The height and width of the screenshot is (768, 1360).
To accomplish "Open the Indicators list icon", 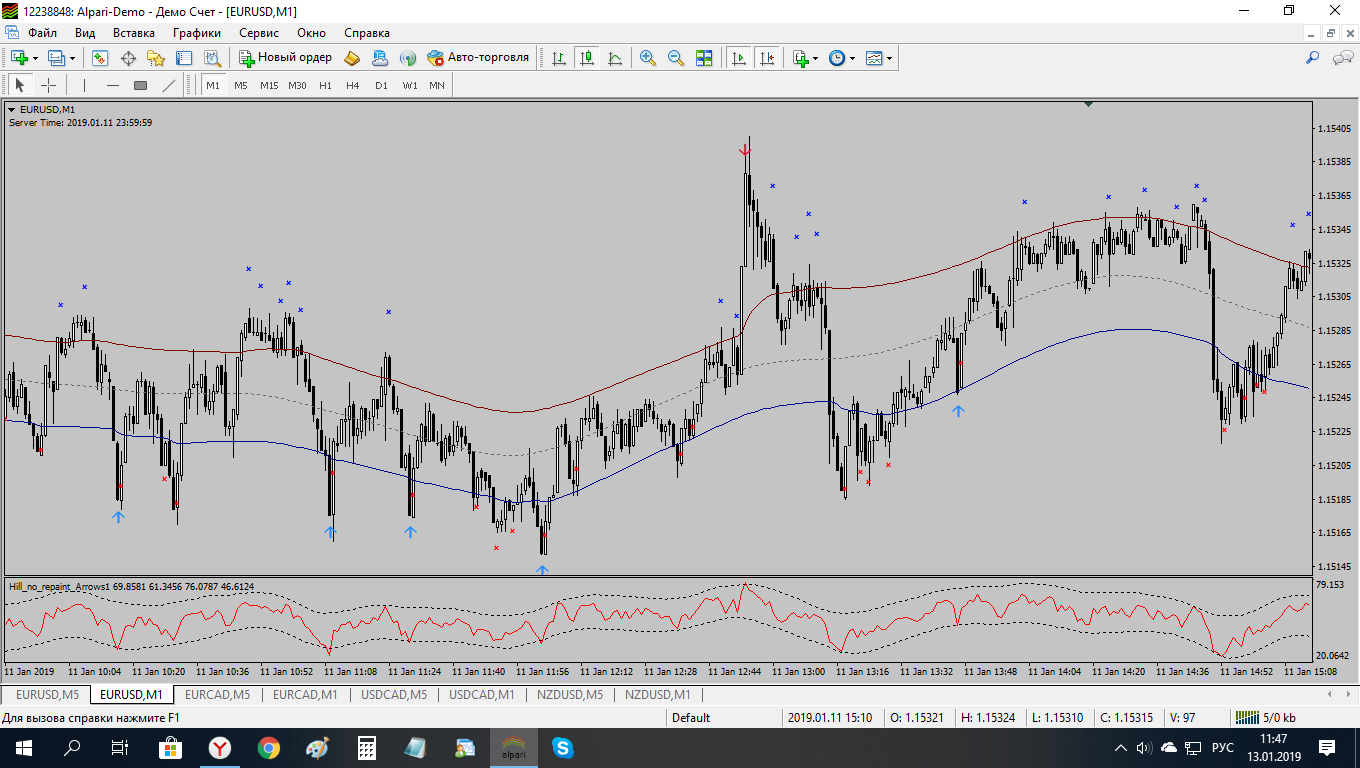I will tap(800, 58).
